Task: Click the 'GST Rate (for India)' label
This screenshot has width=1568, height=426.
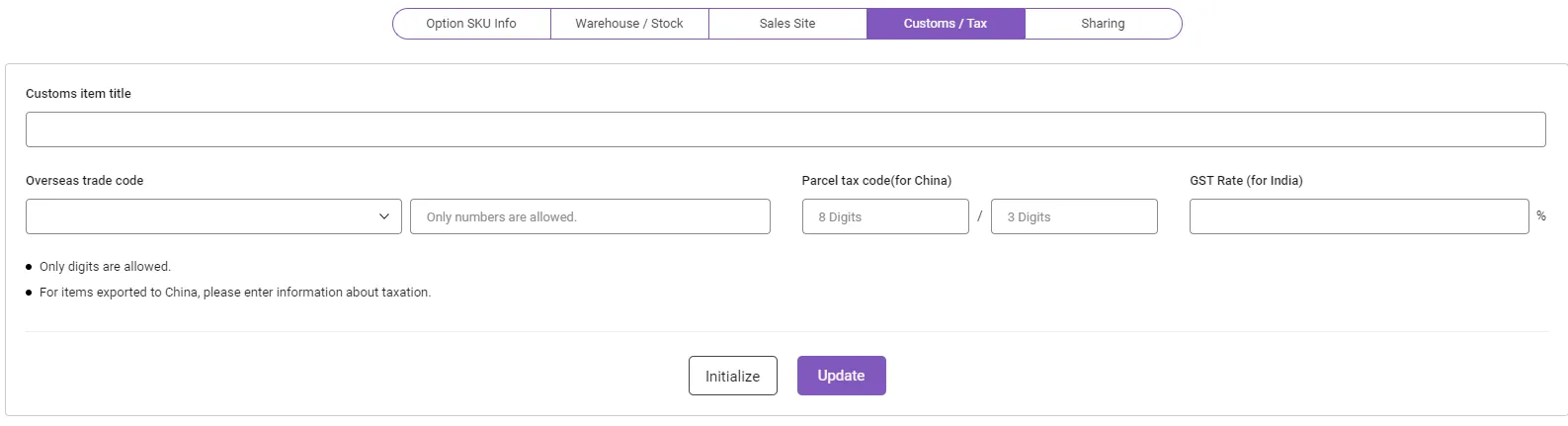Action: point(1246,181)
